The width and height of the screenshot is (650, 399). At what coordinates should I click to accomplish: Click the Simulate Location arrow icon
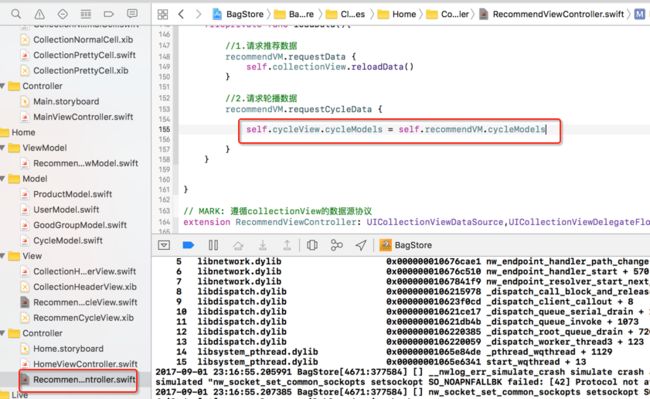(x=361, y=245)
